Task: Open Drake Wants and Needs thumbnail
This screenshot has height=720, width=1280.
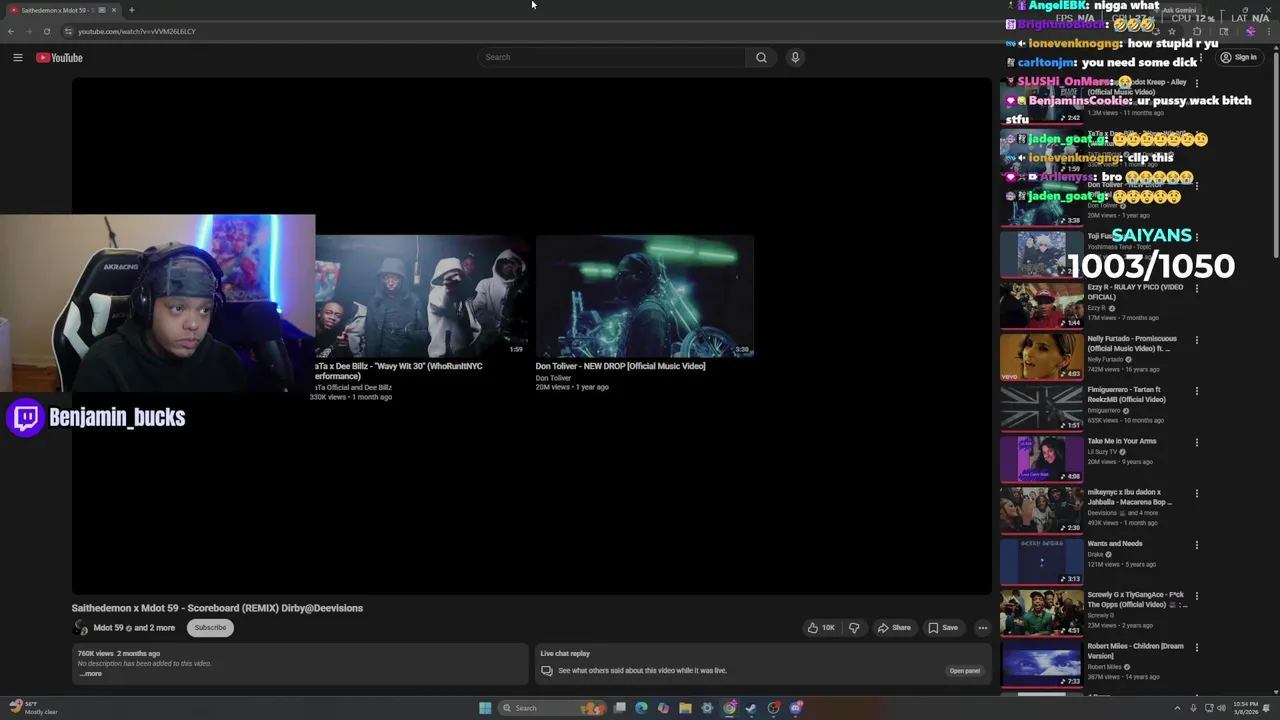Action: coord(1041,560)
